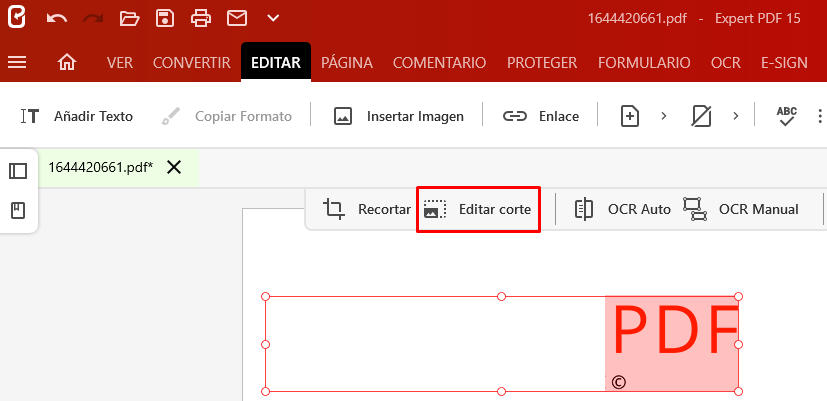Switch to the VER tab
The width and height of the screenshot is (827, 401).
tap(120, 63)
